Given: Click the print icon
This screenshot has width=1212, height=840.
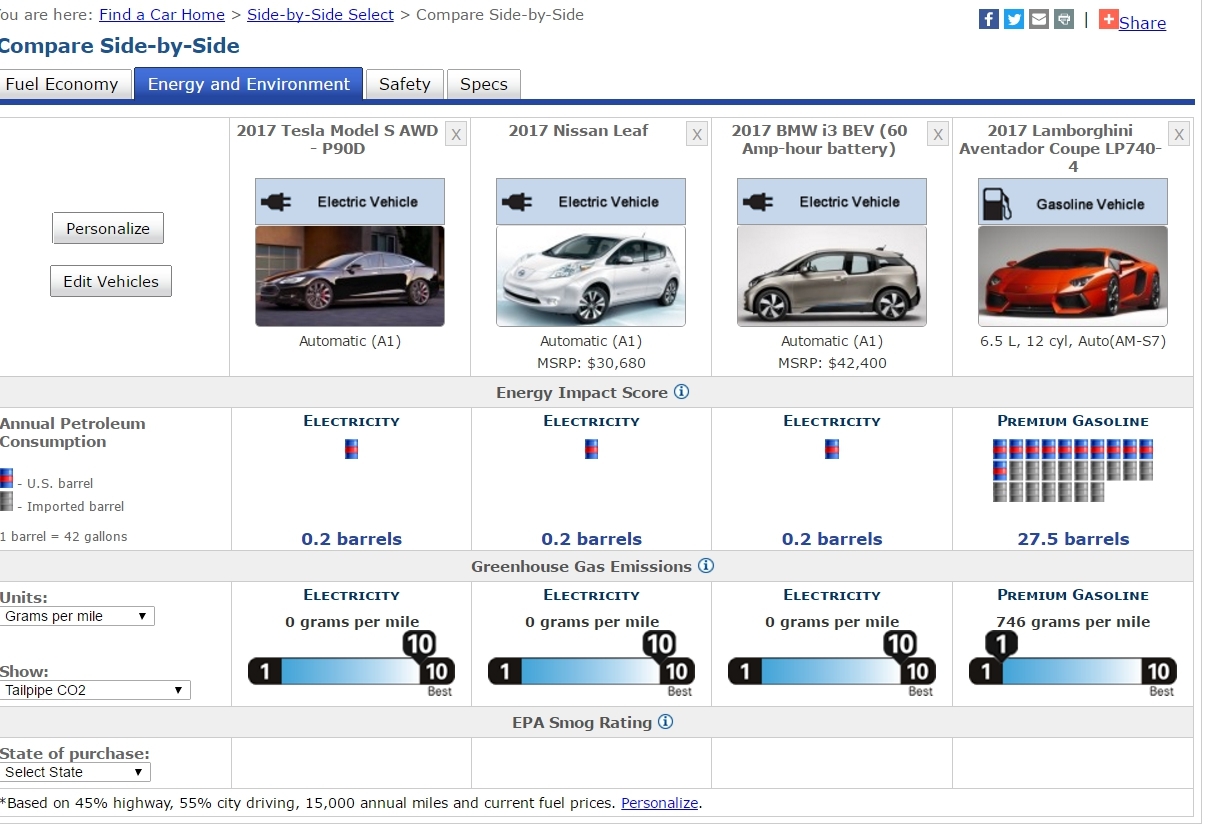Looking at the screenshot, I should tap(1064, 19).
